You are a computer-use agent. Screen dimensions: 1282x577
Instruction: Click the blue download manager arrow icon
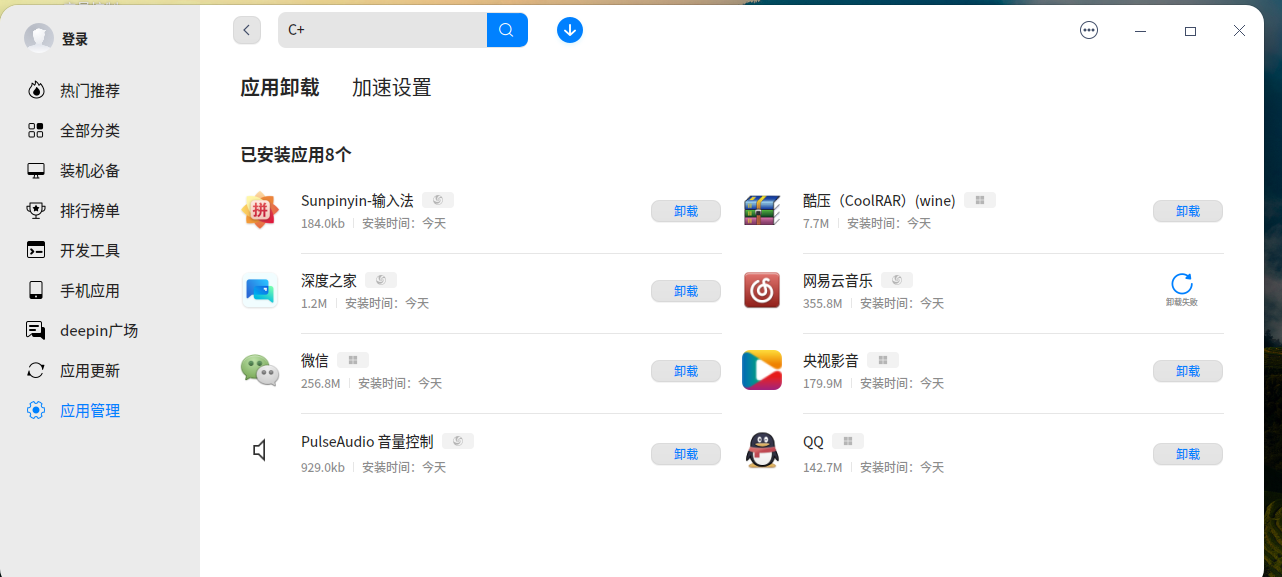(570, 30)
